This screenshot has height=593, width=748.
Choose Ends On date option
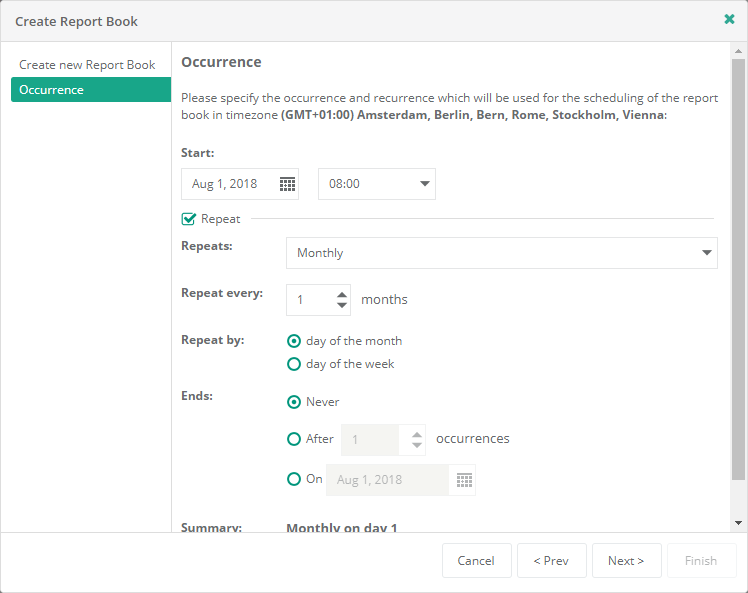(294, 479)
